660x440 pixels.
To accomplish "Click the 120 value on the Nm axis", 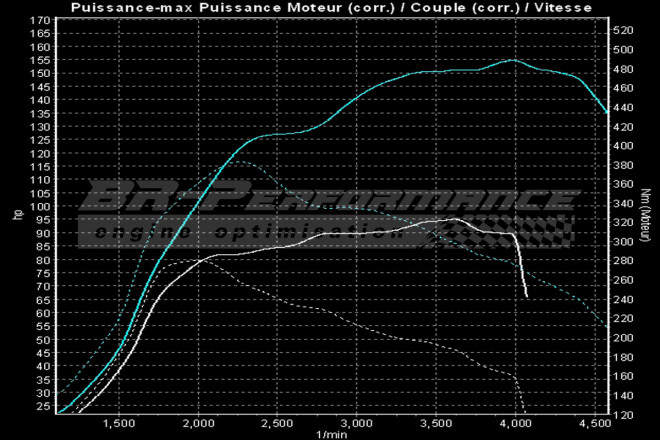I will (622, 413).
